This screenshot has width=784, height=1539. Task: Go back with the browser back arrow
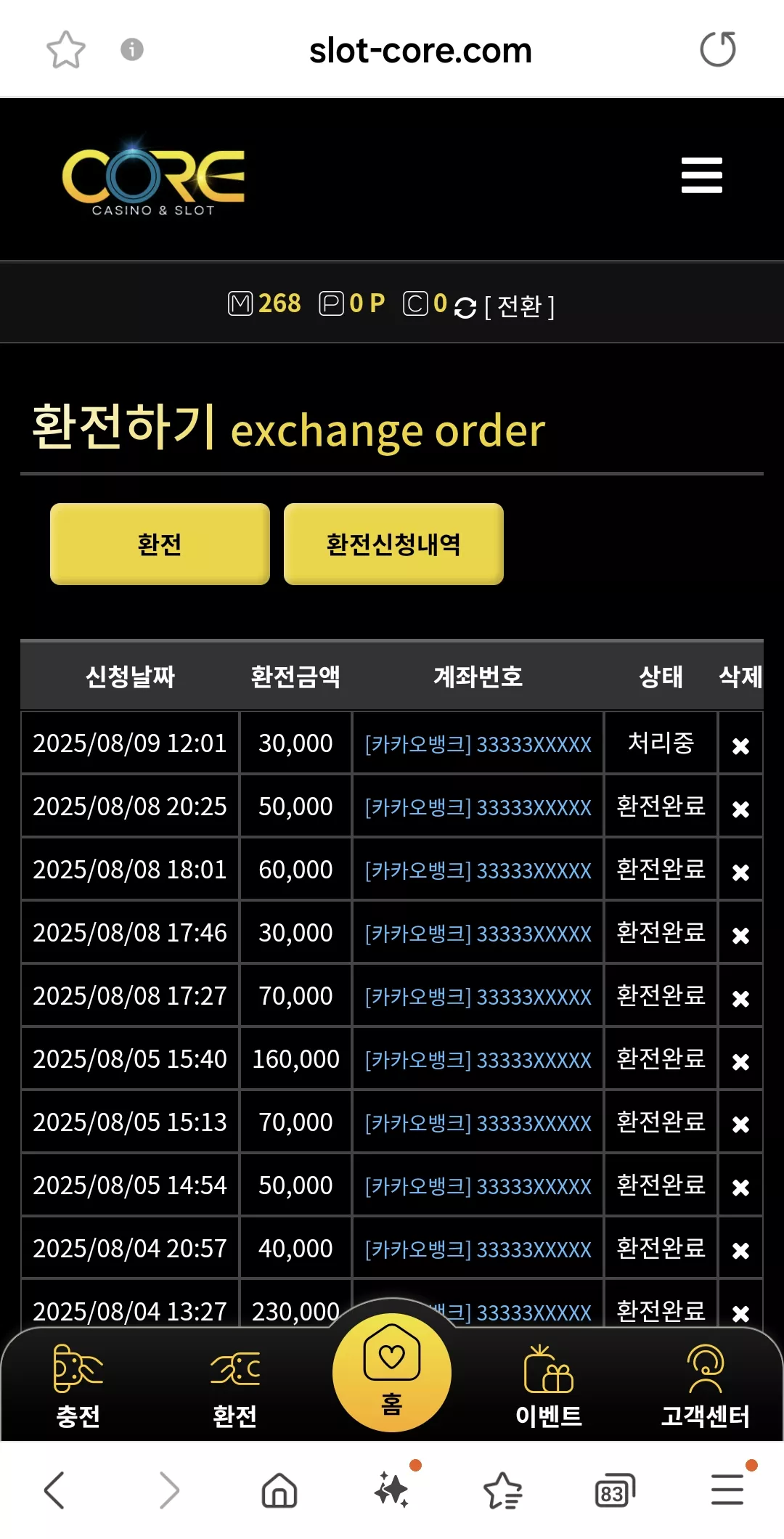coord(54,1490)
